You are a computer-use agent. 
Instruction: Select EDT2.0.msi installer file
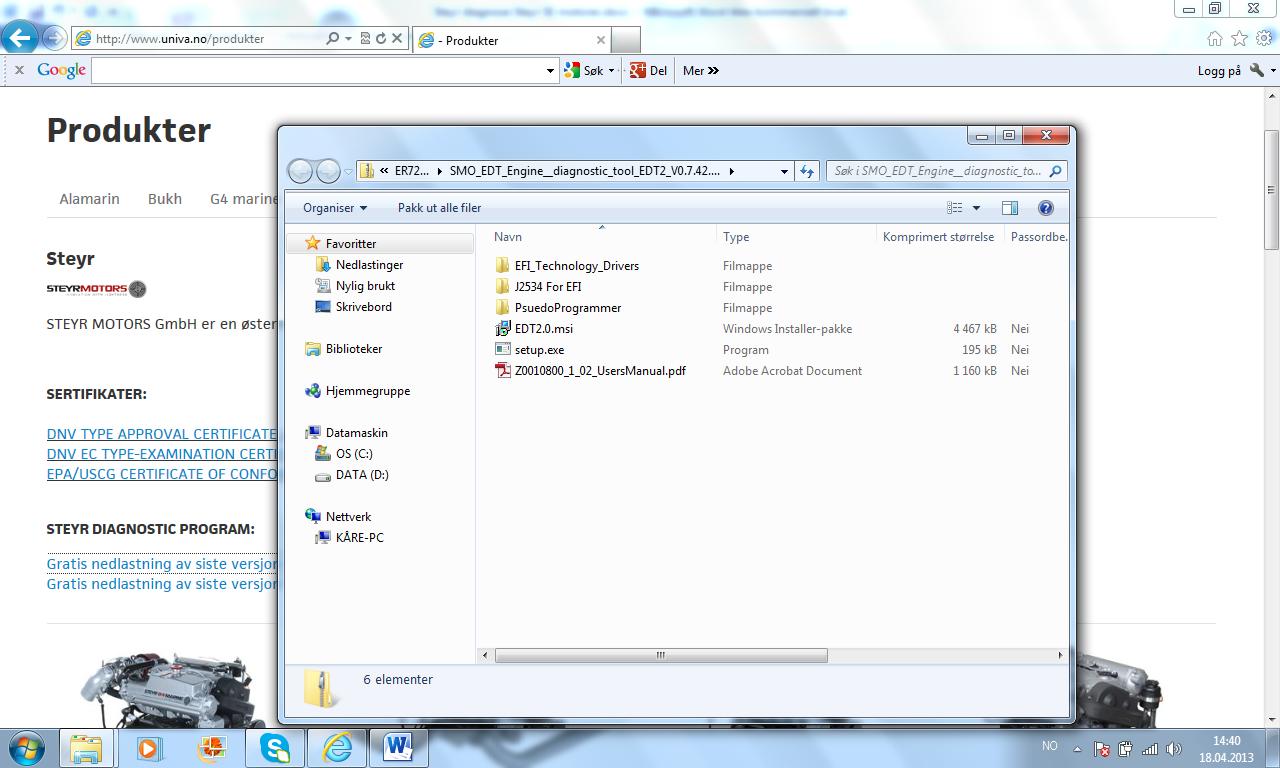pyautogui.click(x=543, y=329)
